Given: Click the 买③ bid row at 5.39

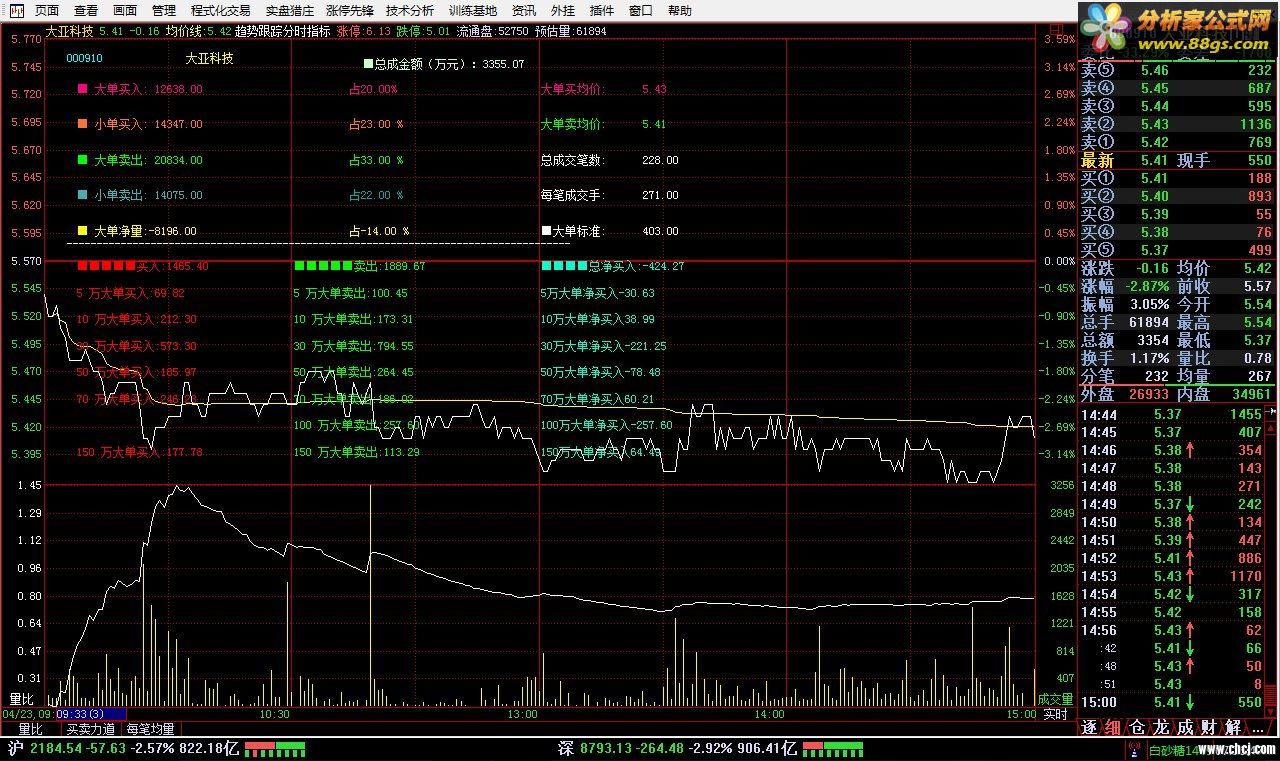Looking at the screenshot, I should click(1177, 214).
